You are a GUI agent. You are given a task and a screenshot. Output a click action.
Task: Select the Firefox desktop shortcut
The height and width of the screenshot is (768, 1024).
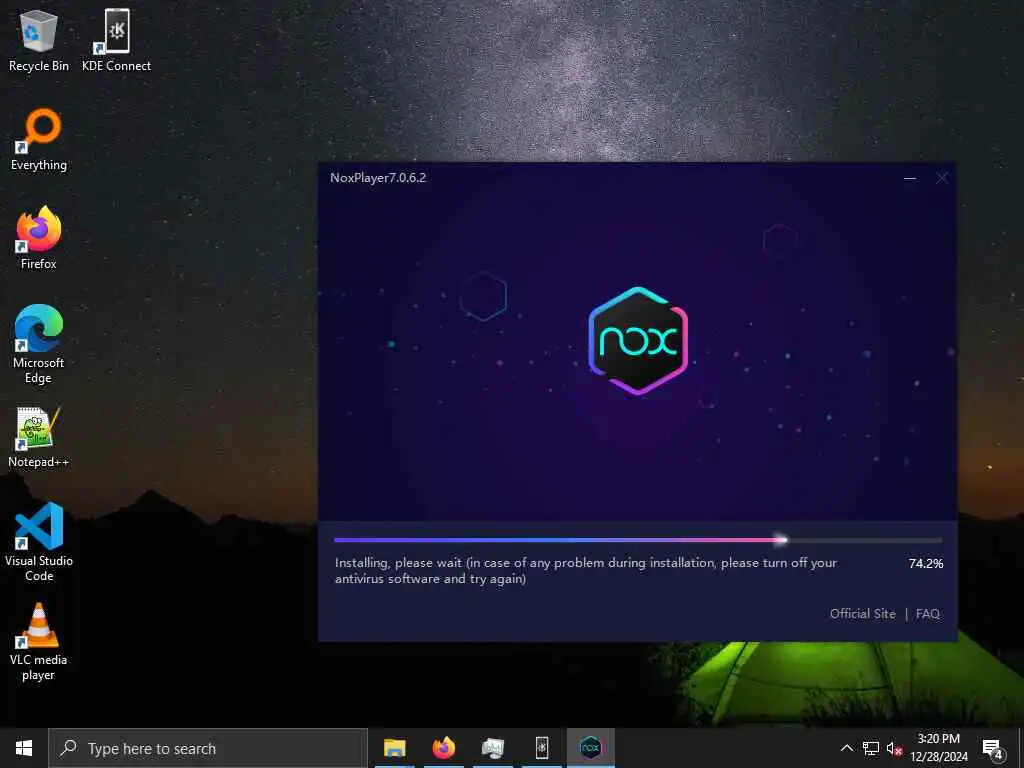pos(39,238)
